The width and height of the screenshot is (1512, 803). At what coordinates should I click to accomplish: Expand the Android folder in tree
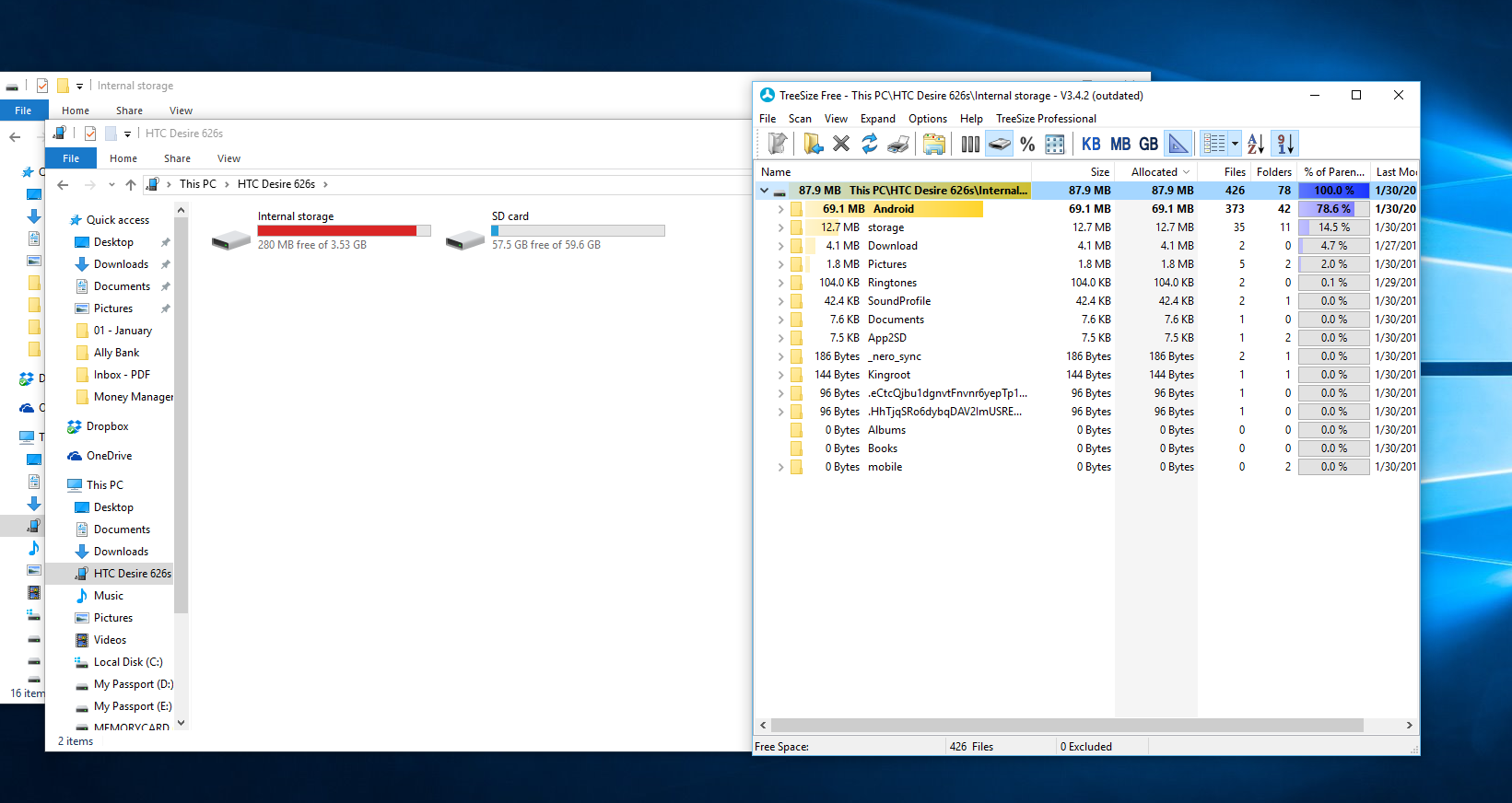pyautogui.click(x=780, y=209)
